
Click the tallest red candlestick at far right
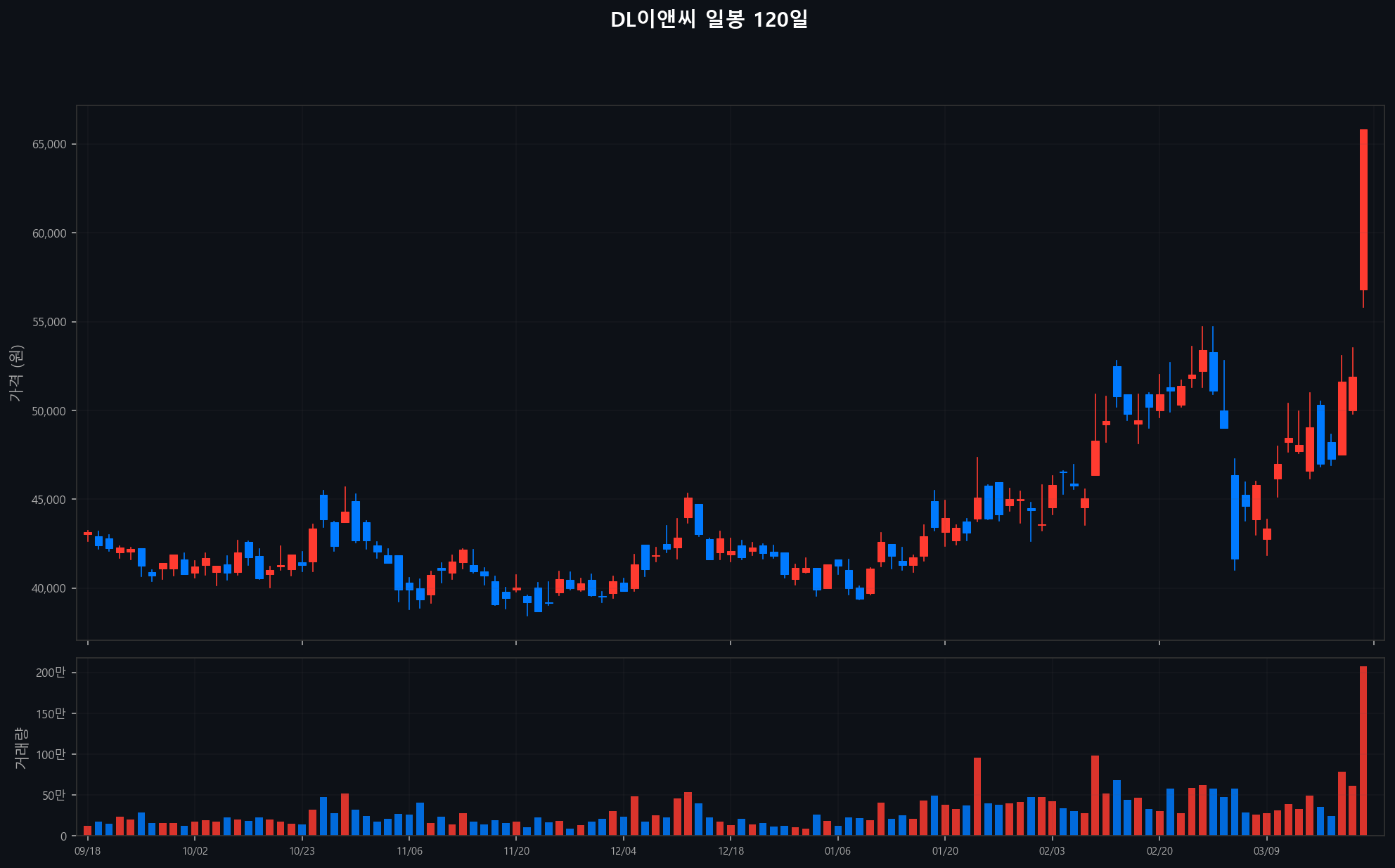[x=1363, y=209]
